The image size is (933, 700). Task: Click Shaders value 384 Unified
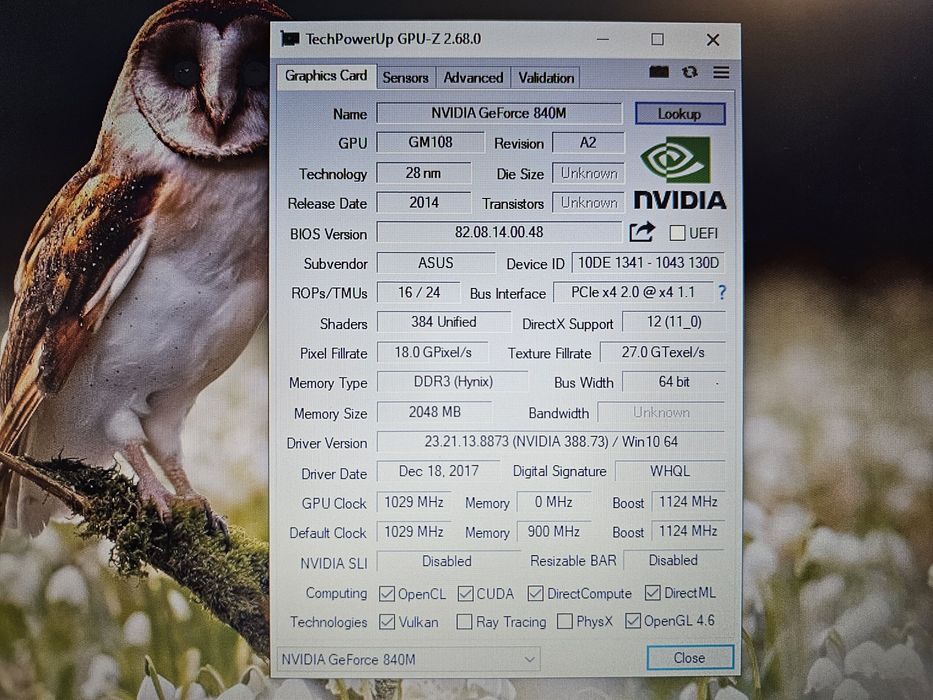(x=444, y=322)
